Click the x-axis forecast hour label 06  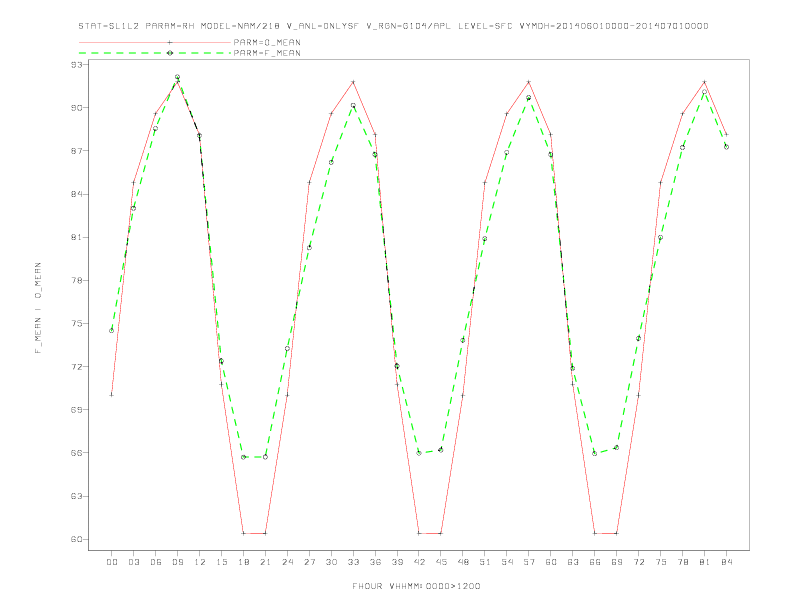tap(156, 562)
